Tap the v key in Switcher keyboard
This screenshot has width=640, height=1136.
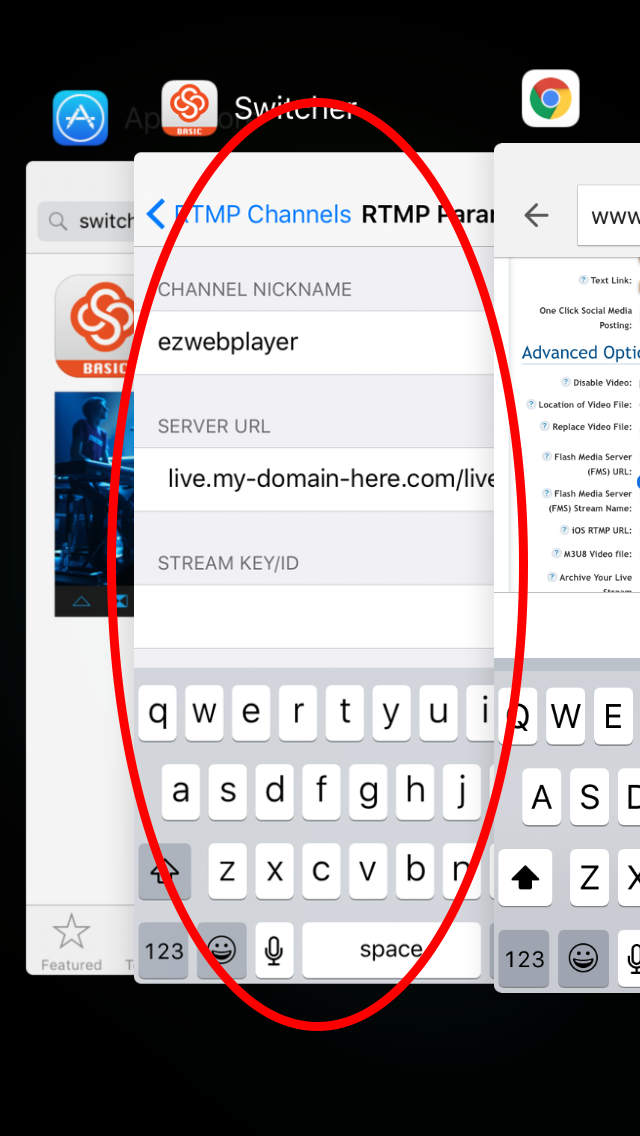click(x=368, y=871)
